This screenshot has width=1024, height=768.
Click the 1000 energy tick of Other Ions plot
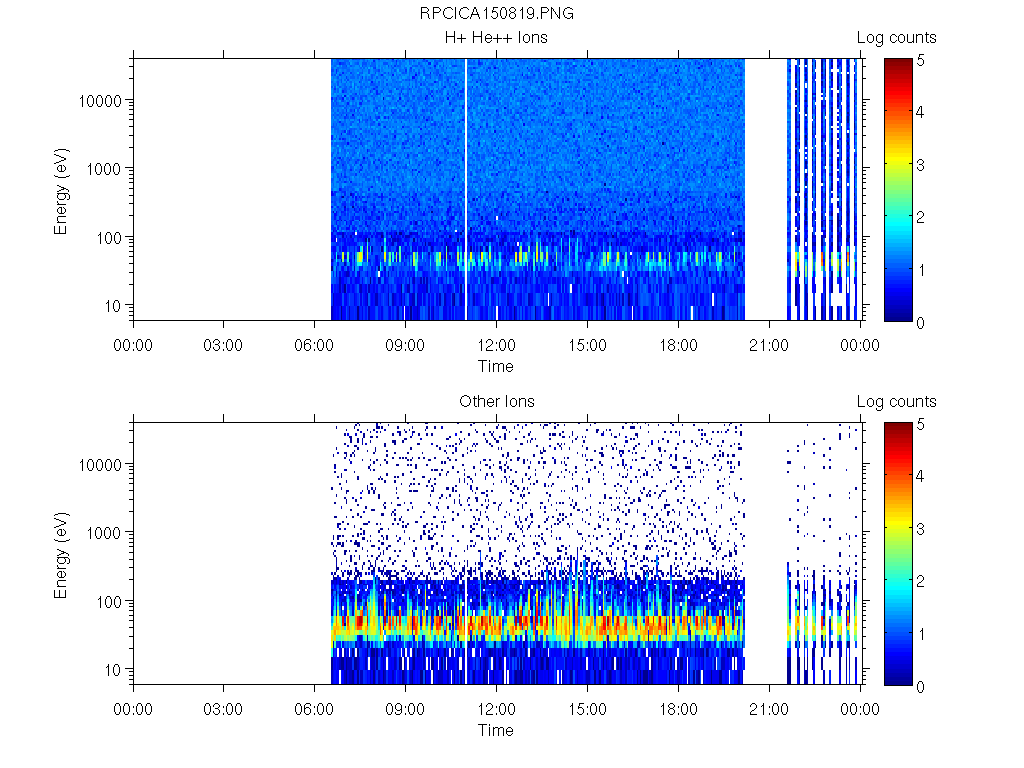[104, 533]
